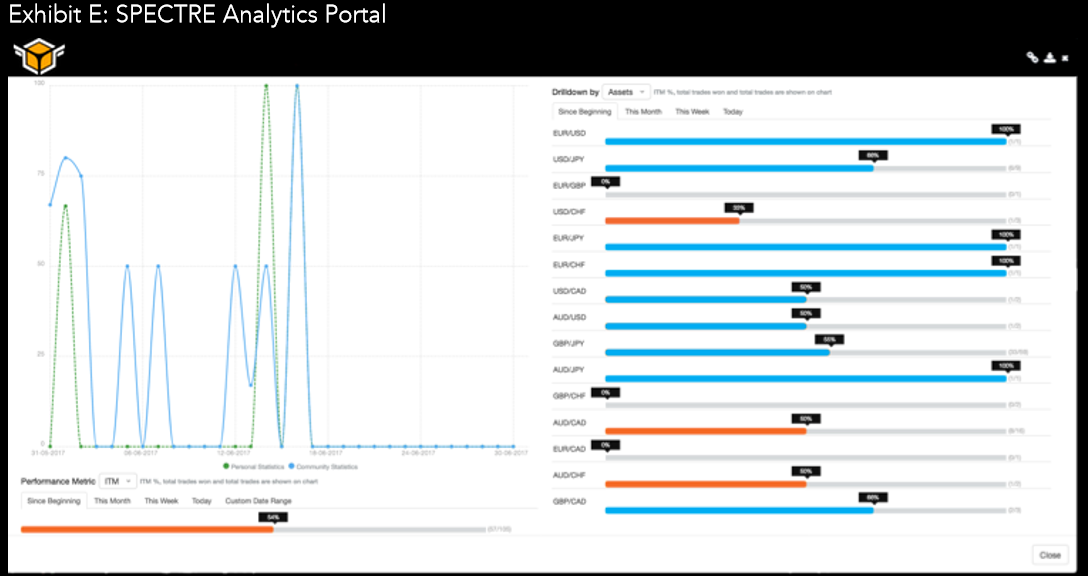Viewport: 1088px width, 576px height.
Task: Click the 54% badge above overall bar
Action: pyautogui.click(x=273, y=517)
